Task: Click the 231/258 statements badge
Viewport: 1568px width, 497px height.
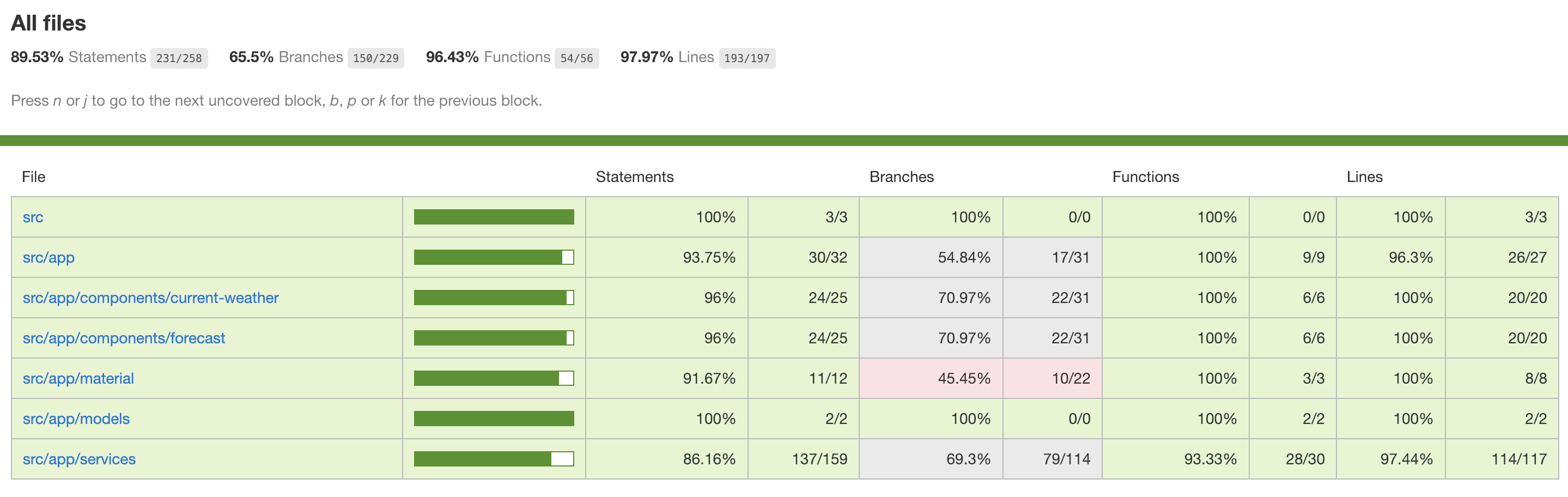Action: pos(179,58)
